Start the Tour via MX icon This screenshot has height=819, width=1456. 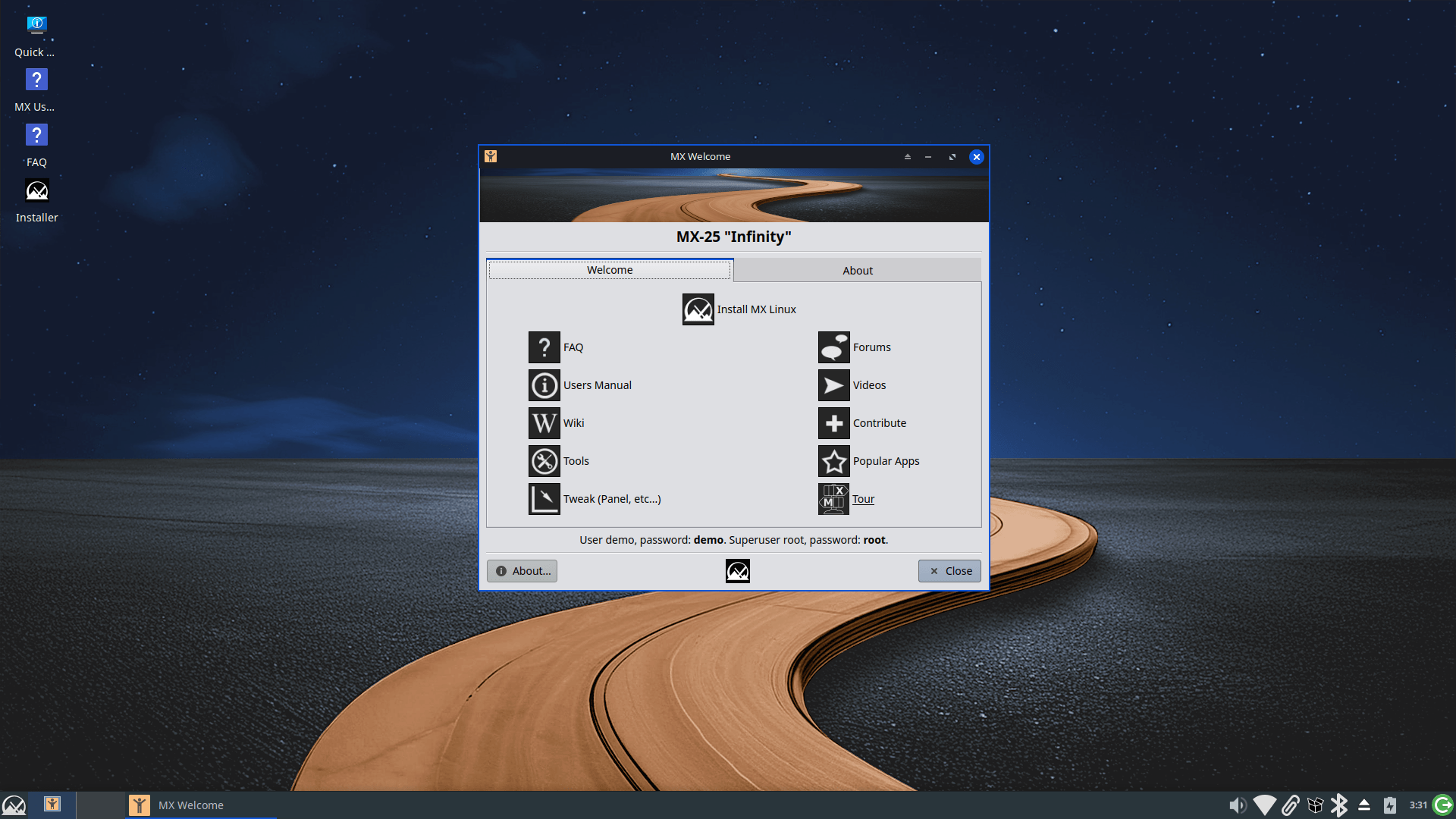[833, 499]
